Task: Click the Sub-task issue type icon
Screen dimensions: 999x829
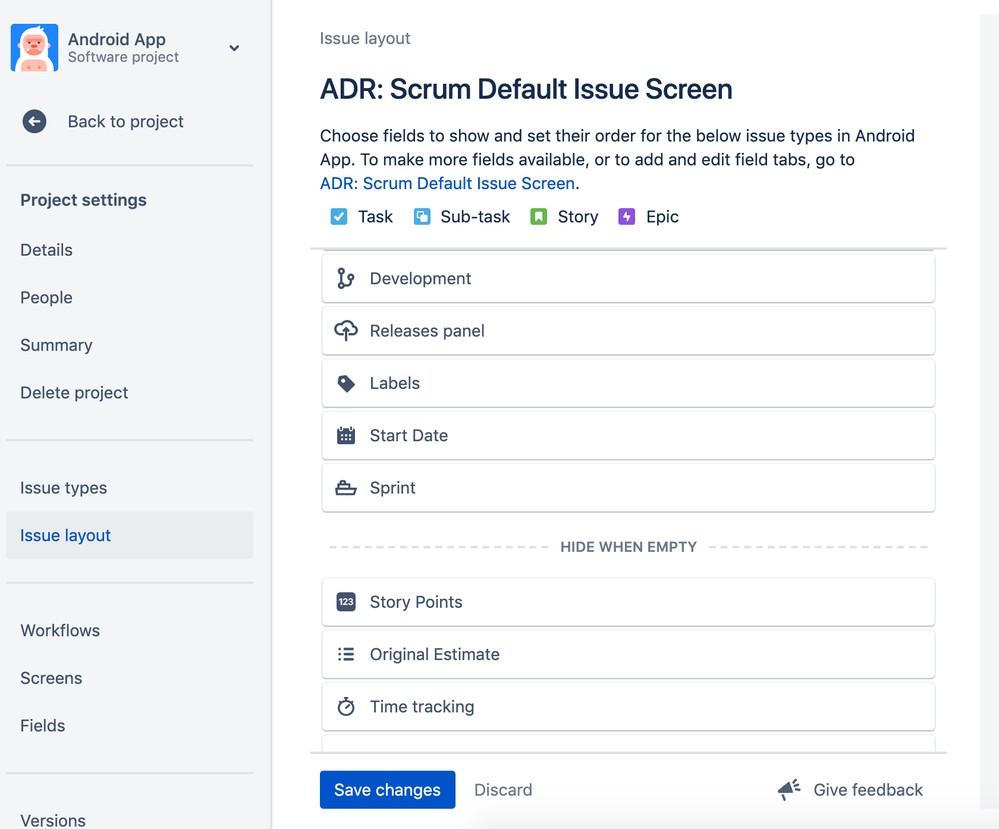Action: tap(422, 217)
